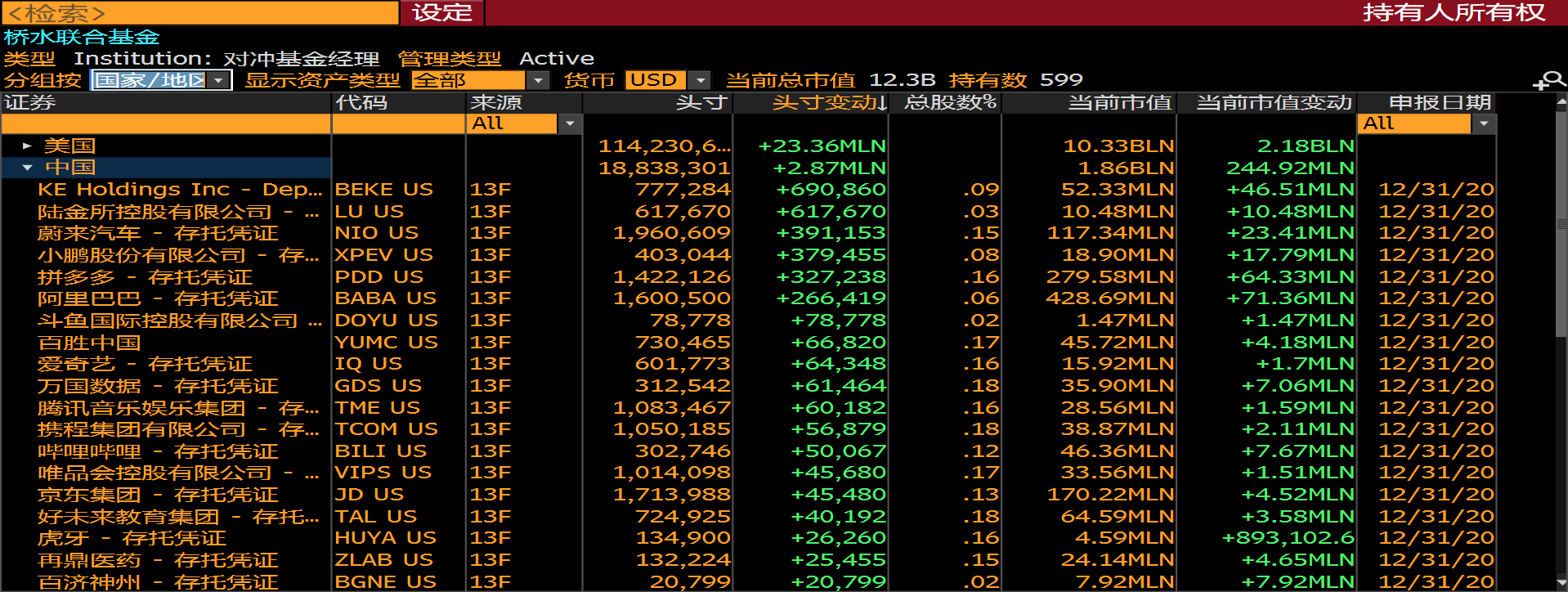Click the 持有人所有权 title label
The height and width of the screenshot is (592, 1568).
(x=1454, y=12)
